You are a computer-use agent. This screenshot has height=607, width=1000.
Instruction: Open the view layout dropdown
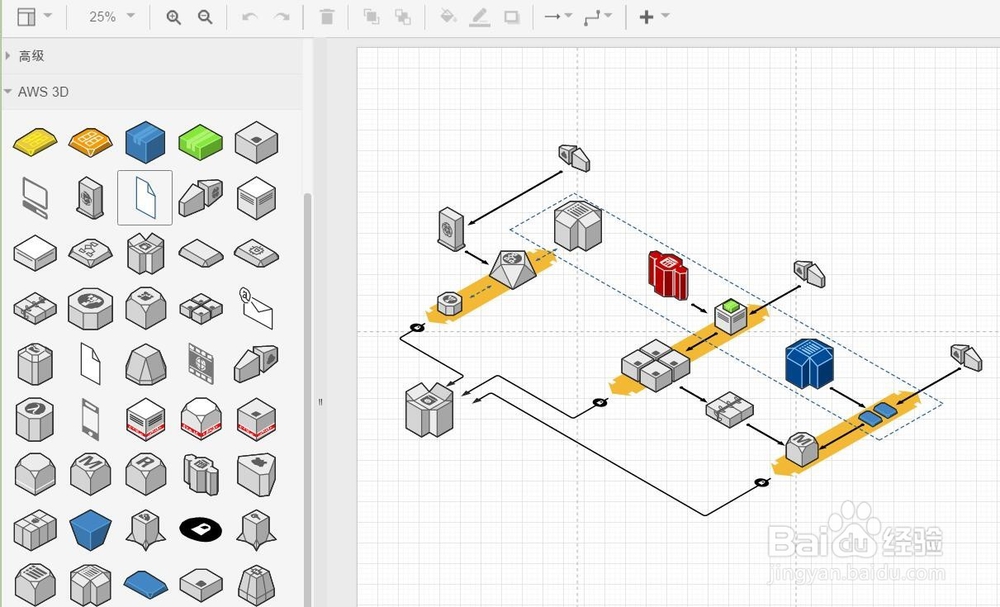tap(34, 17)
